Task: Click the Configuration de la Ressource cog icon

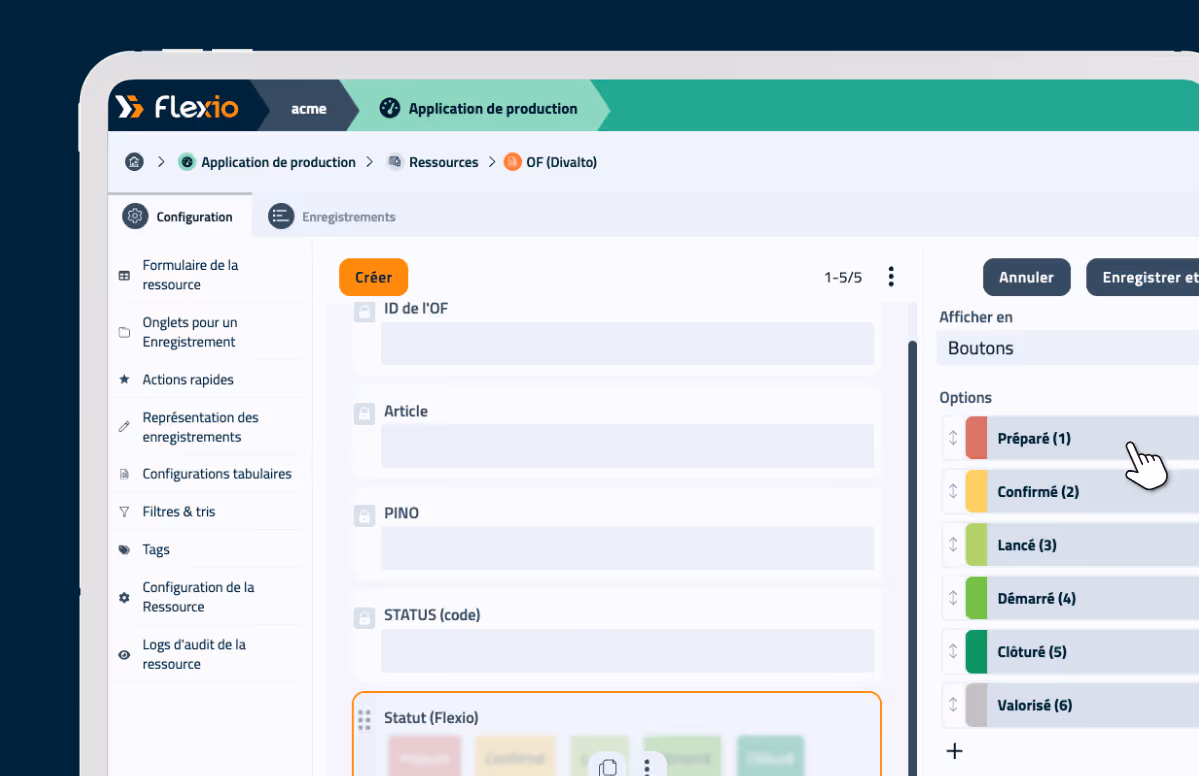Action: click(x=124, y=597)
